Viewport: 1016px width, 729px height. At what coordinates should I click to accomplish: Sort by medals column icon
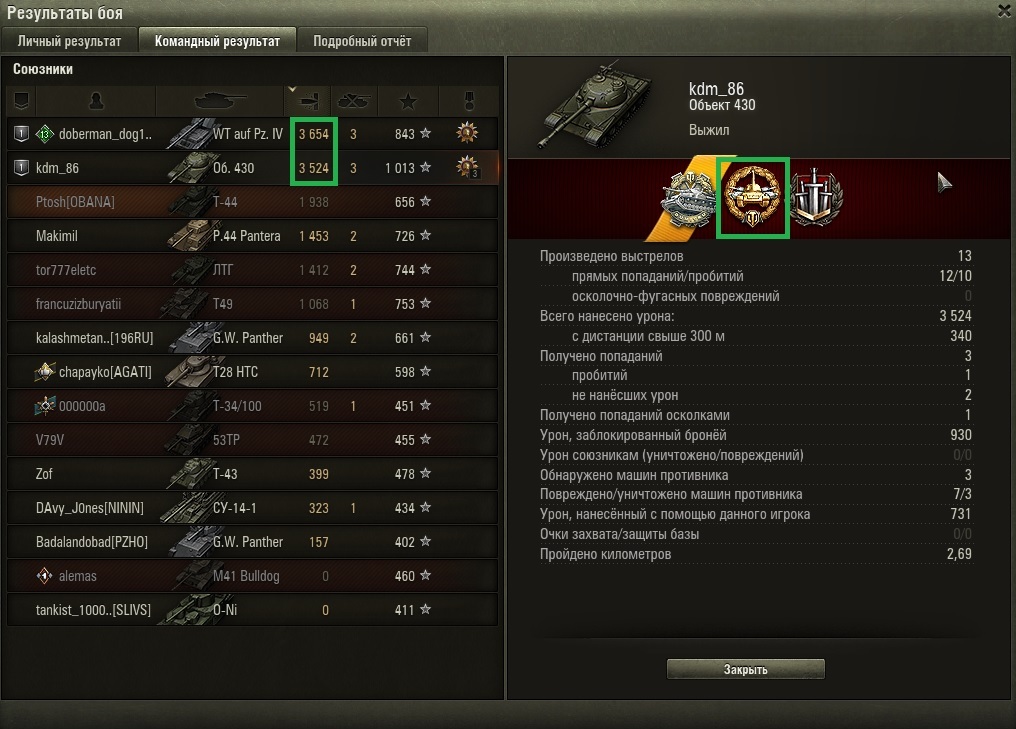(x=469, y=101)
